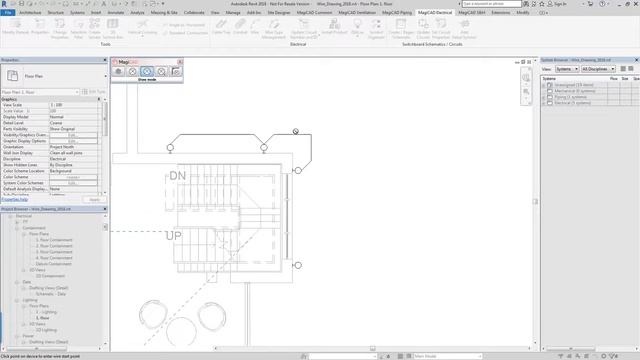Switch to the Systems ribbon tab
The image size is (640, 360).
pos(77,13)
